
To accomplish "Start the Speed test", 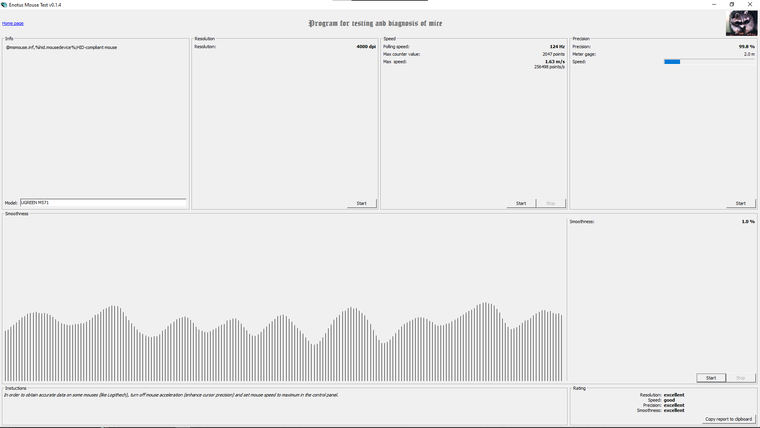I will click(521, 203).
